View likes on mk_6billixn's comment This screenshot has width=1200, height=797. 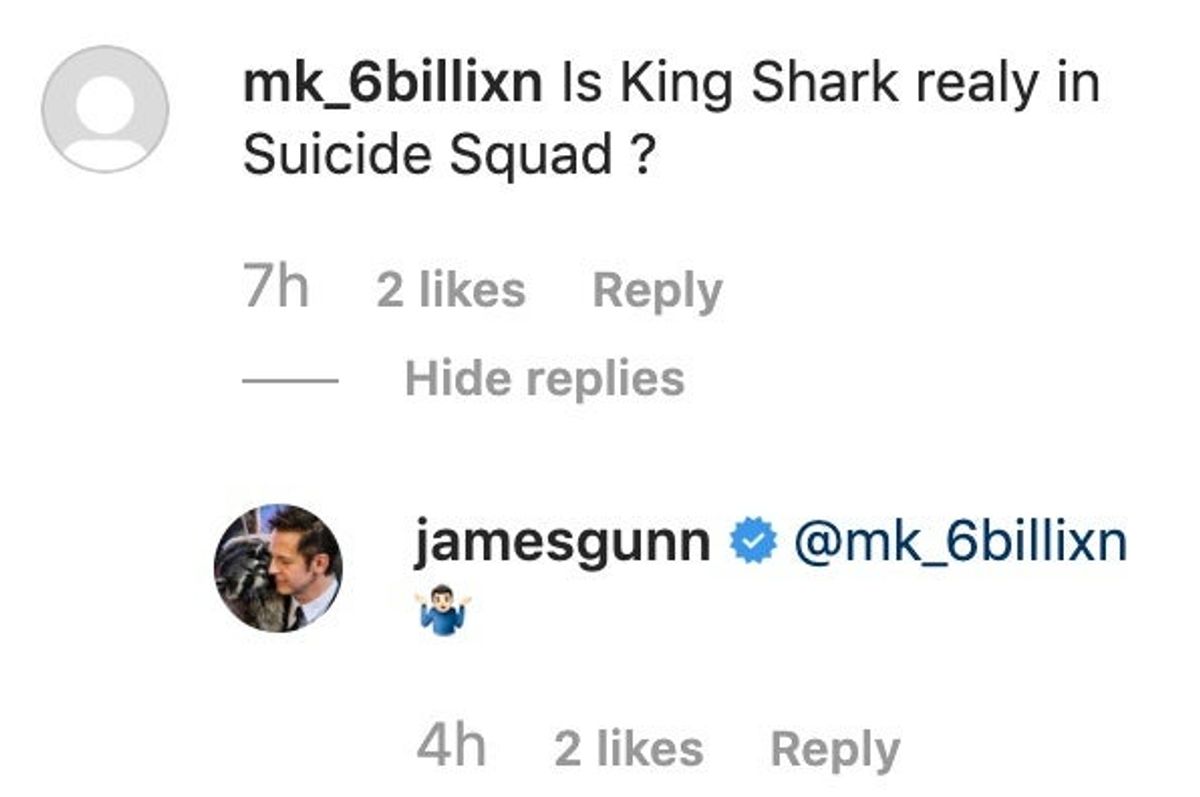click(450, 291)
